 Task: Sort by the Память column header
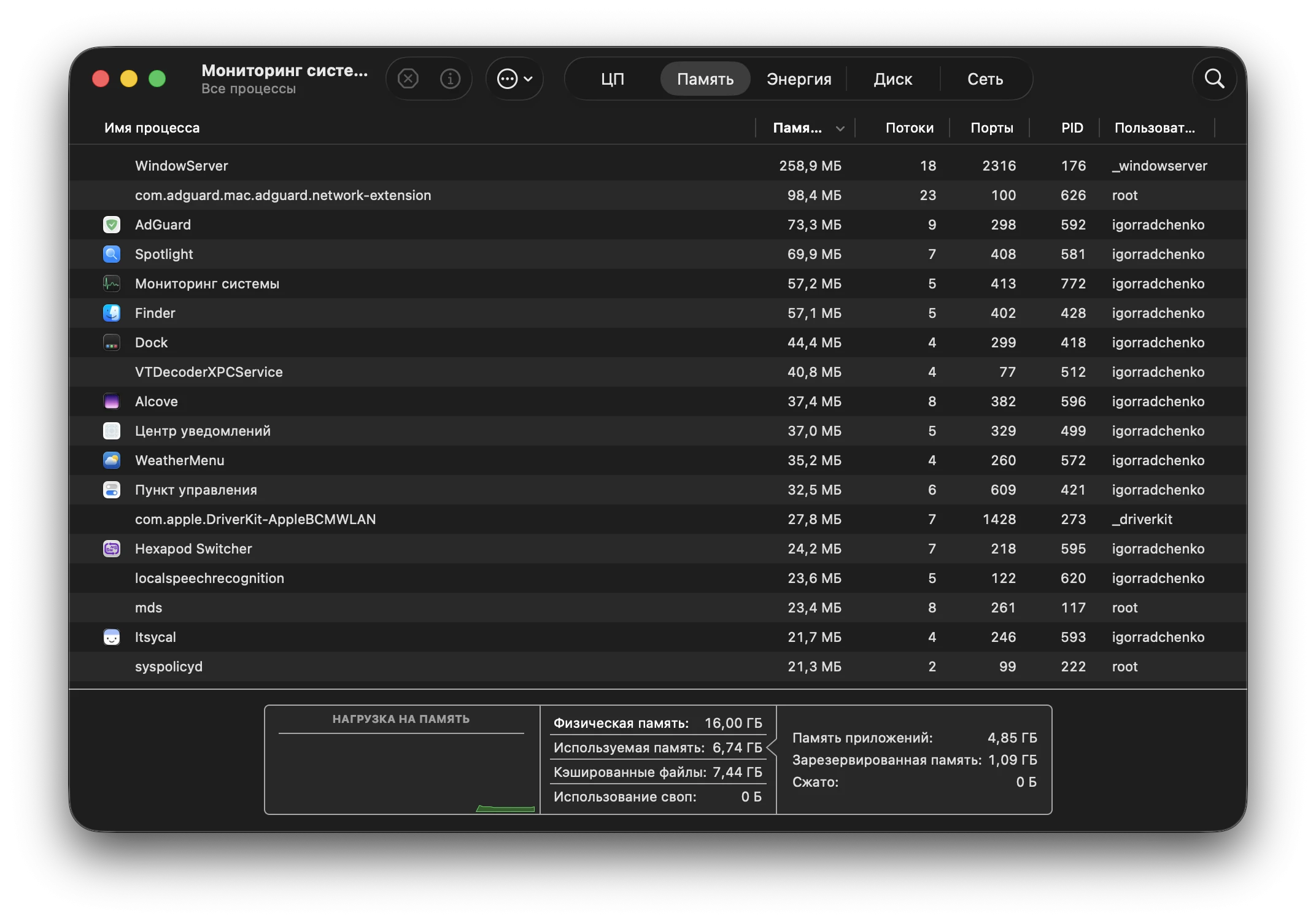pyautogui.click(x=805, y=128)
